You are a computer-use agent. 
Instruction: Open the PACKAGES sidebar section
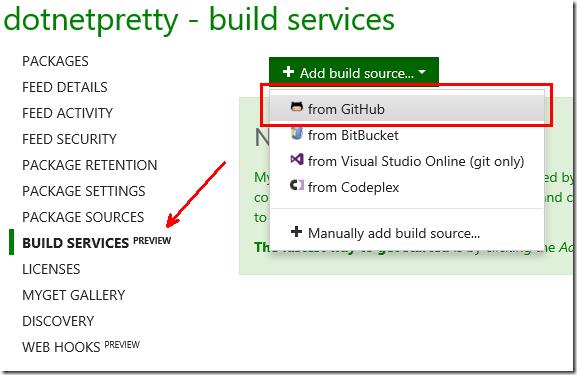(x=55, y=61)
